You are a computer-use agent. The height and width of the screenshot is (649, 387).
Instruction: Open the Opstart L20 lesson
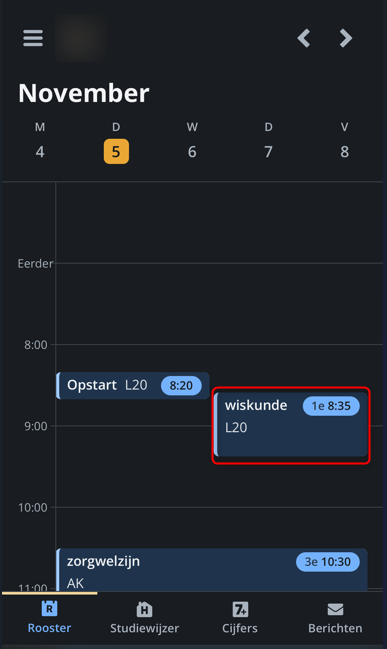[x=133, y=385]
